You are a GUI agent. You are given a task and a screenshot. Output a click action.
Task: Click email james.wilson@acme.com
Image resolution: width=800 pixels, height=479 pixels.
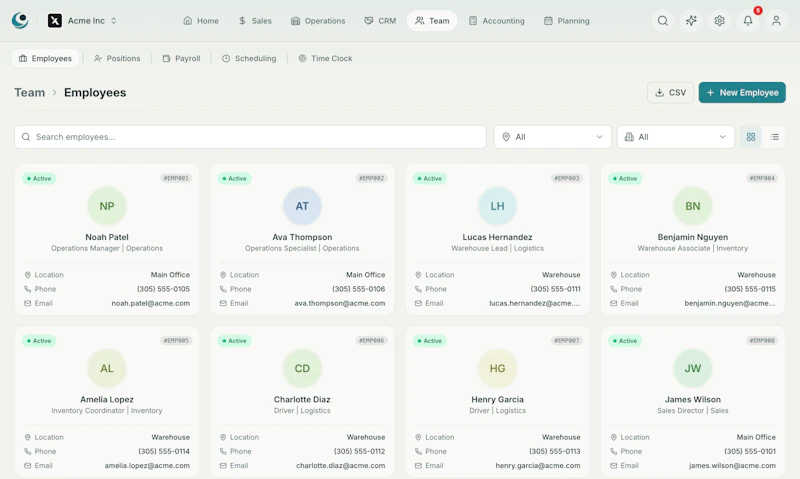pos(732,466)
